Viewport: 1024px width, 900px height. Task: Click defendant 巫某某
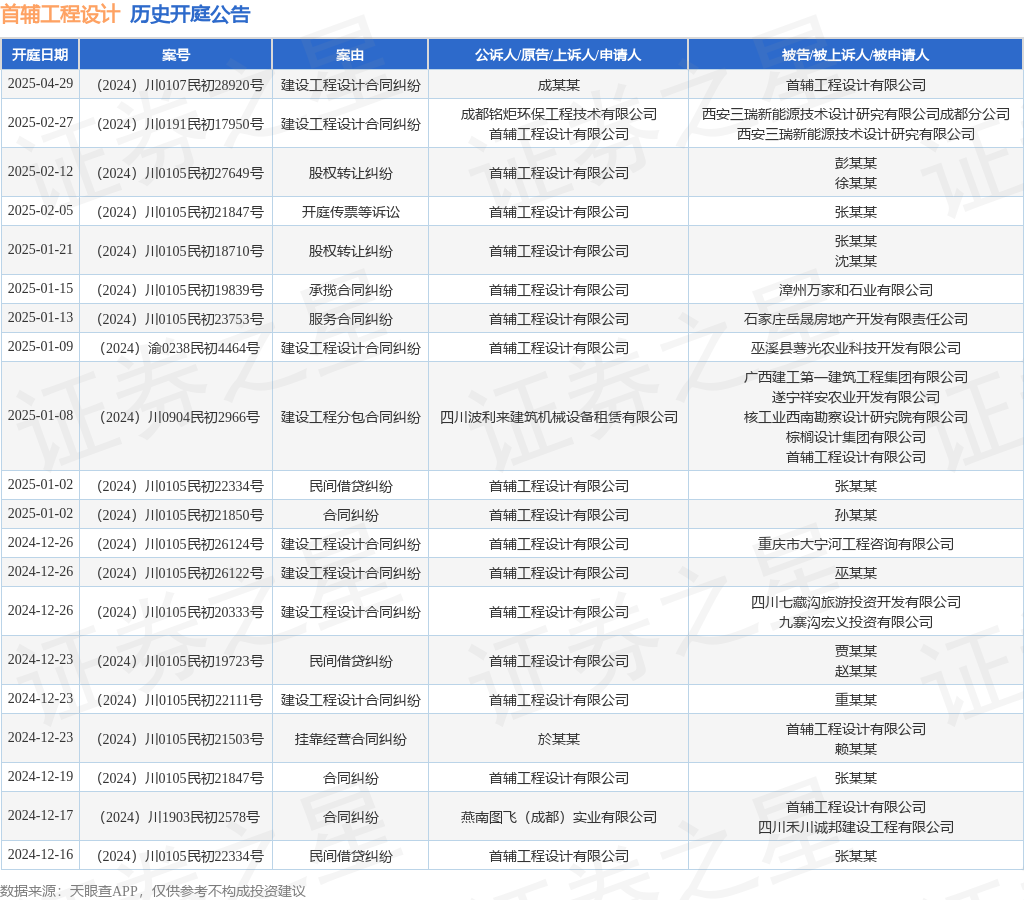(856, 573)
